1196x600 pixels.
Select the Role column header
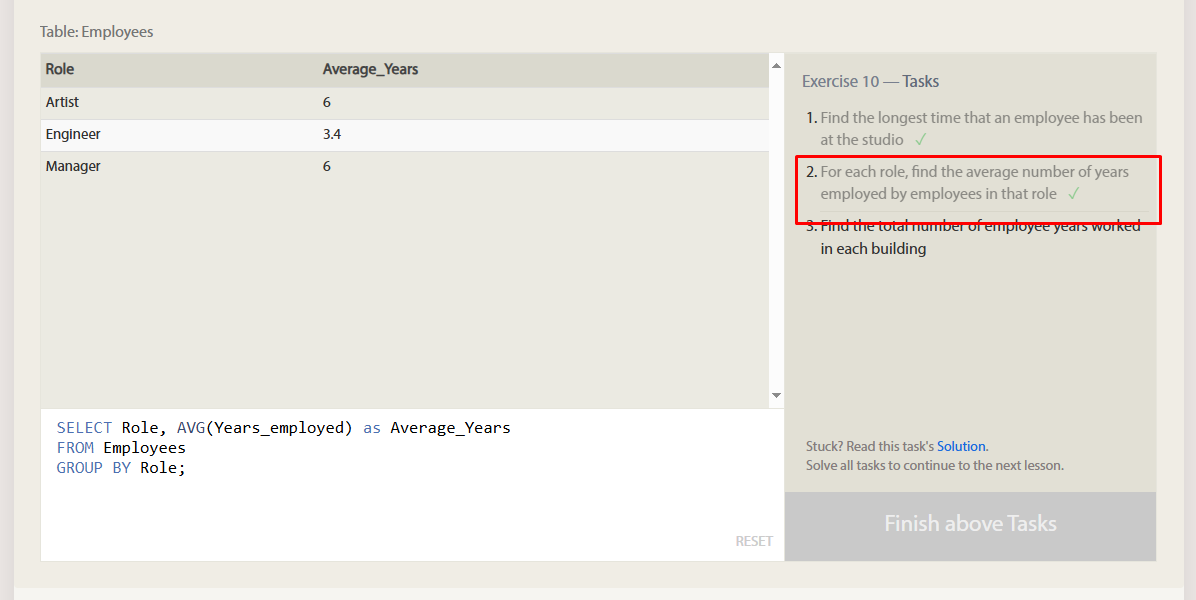59,69
